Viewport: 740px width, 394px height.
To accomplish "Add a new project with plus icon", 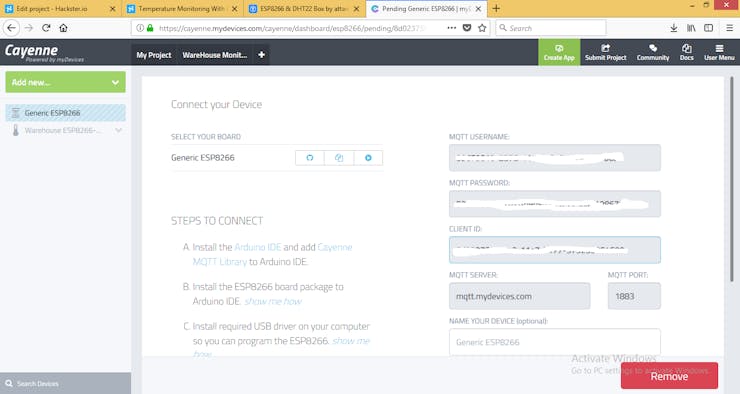I will click(261, 55).
